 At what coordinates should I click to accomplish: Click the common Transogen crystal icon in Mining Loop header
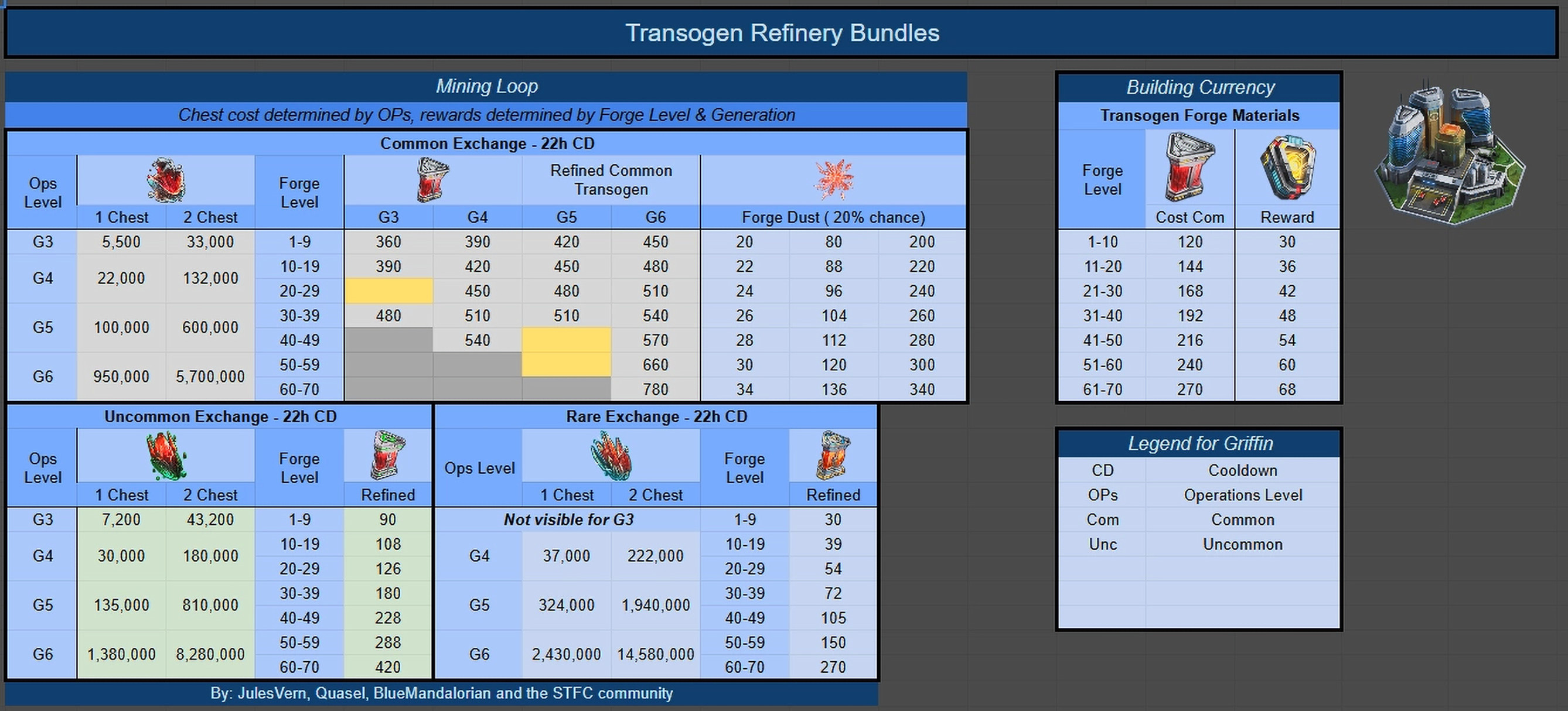(166, 179)
